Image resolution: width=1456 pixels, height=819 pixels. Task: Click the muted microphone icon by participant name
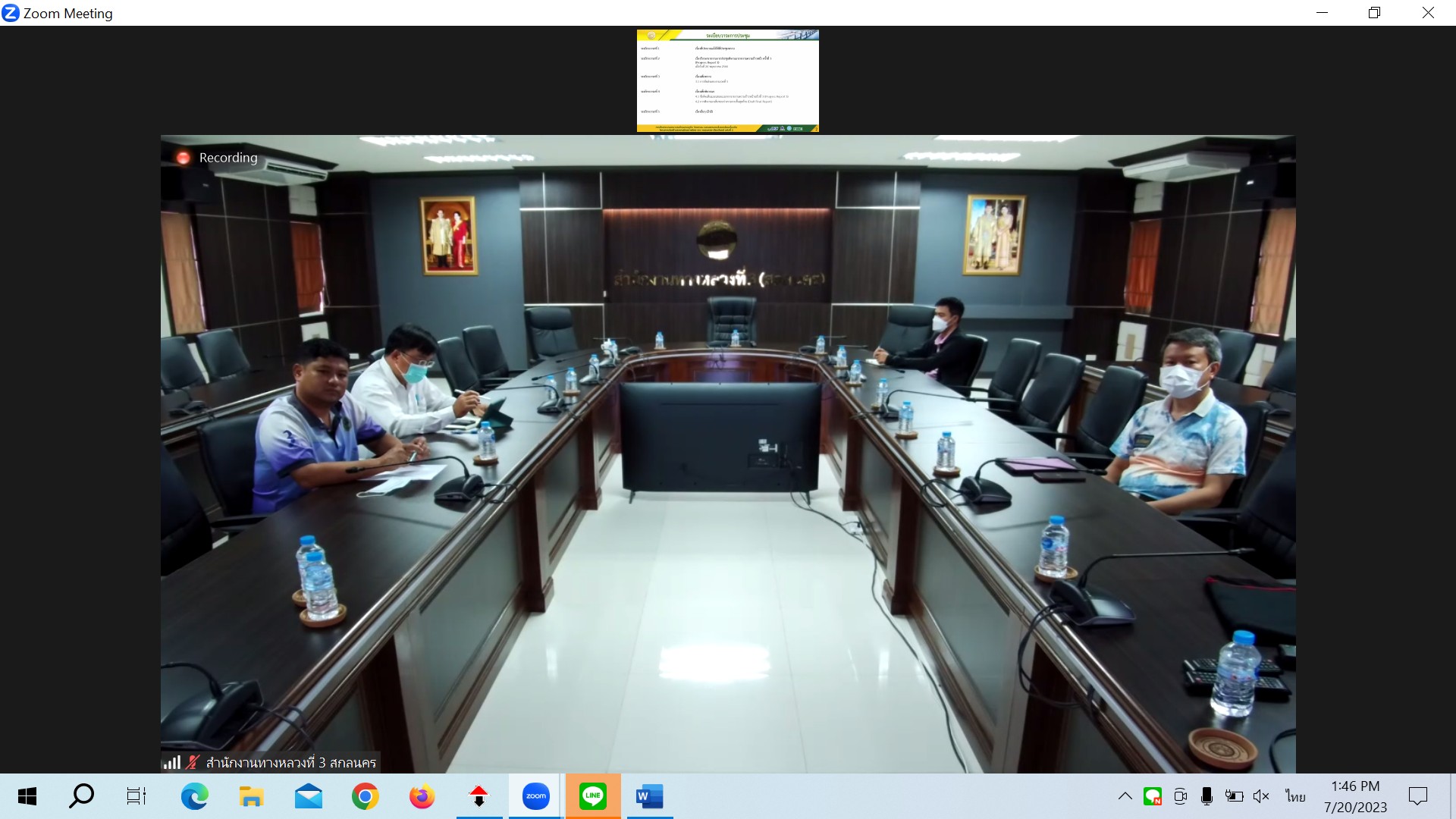[193, 762]
